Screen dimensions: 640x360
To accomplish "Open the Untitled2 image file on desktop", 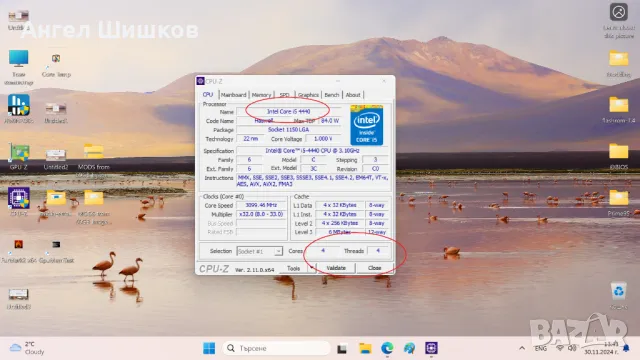I will [x=56, y=159].
